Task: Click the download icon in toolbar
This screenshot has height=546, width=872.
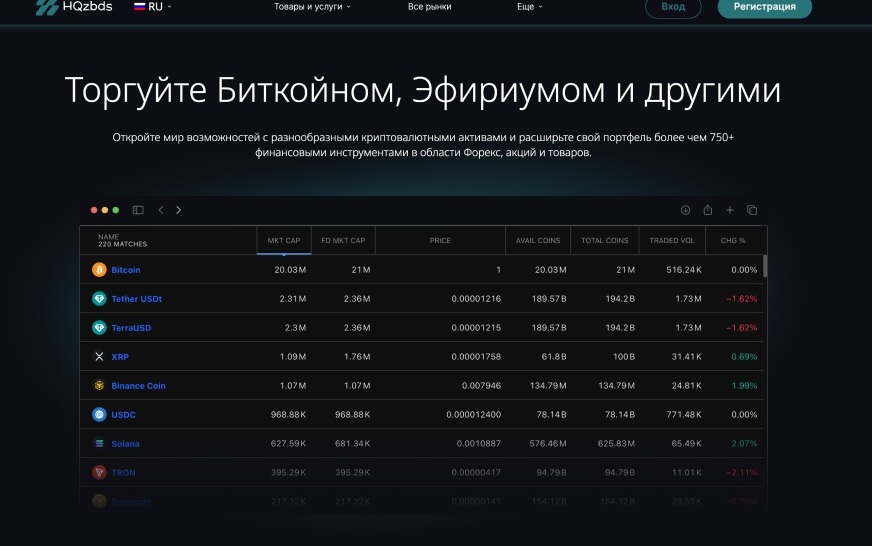Action: [685, 210]
